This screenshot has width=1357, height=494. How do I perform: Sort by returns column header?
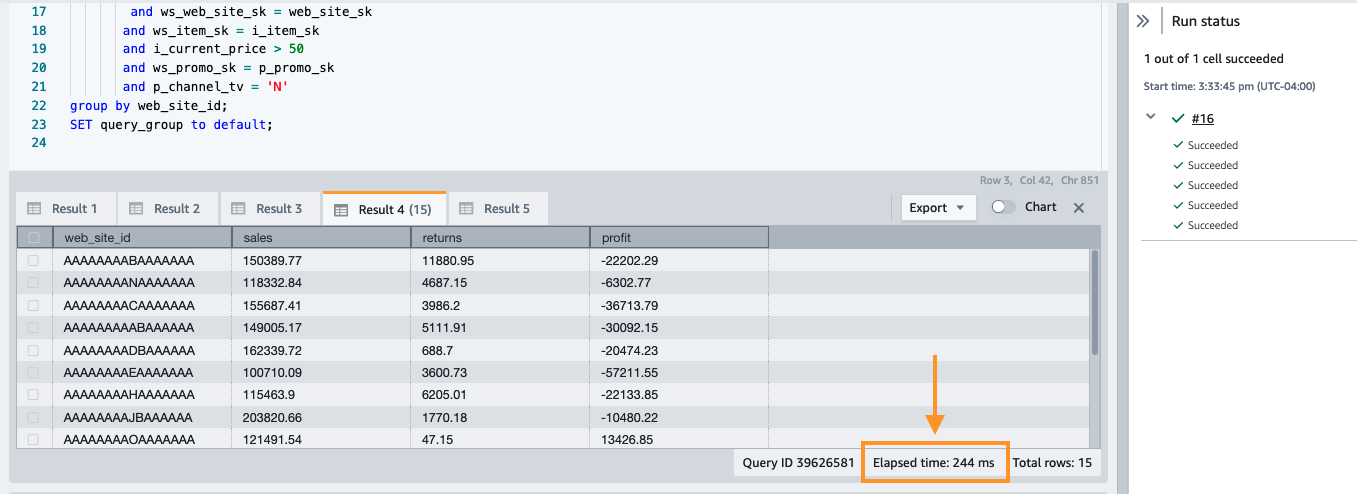coord(500,237)
